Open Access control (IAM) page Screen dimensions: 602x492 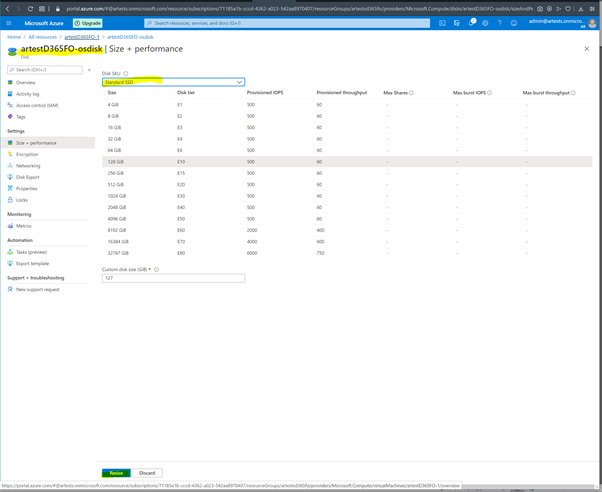tap(37, 105)
